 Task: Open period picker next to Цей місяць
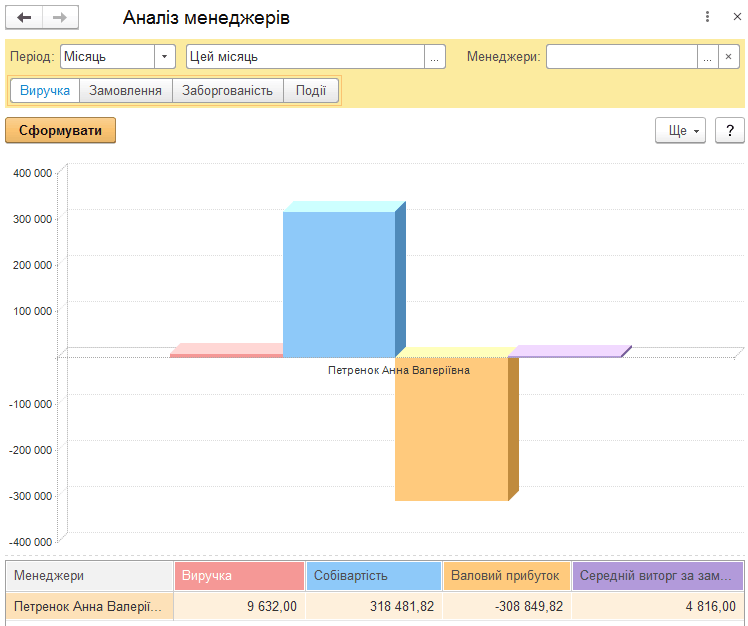pos(435,57)
